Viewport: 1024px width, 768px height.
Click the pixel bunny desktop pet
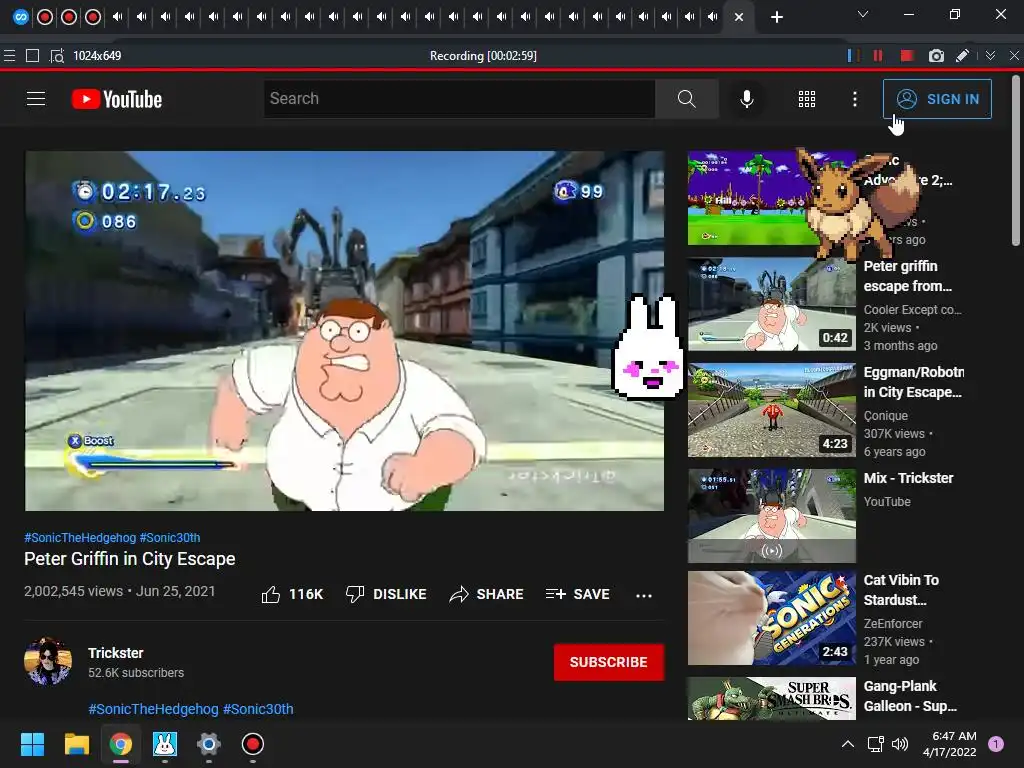tap(647, 348)
